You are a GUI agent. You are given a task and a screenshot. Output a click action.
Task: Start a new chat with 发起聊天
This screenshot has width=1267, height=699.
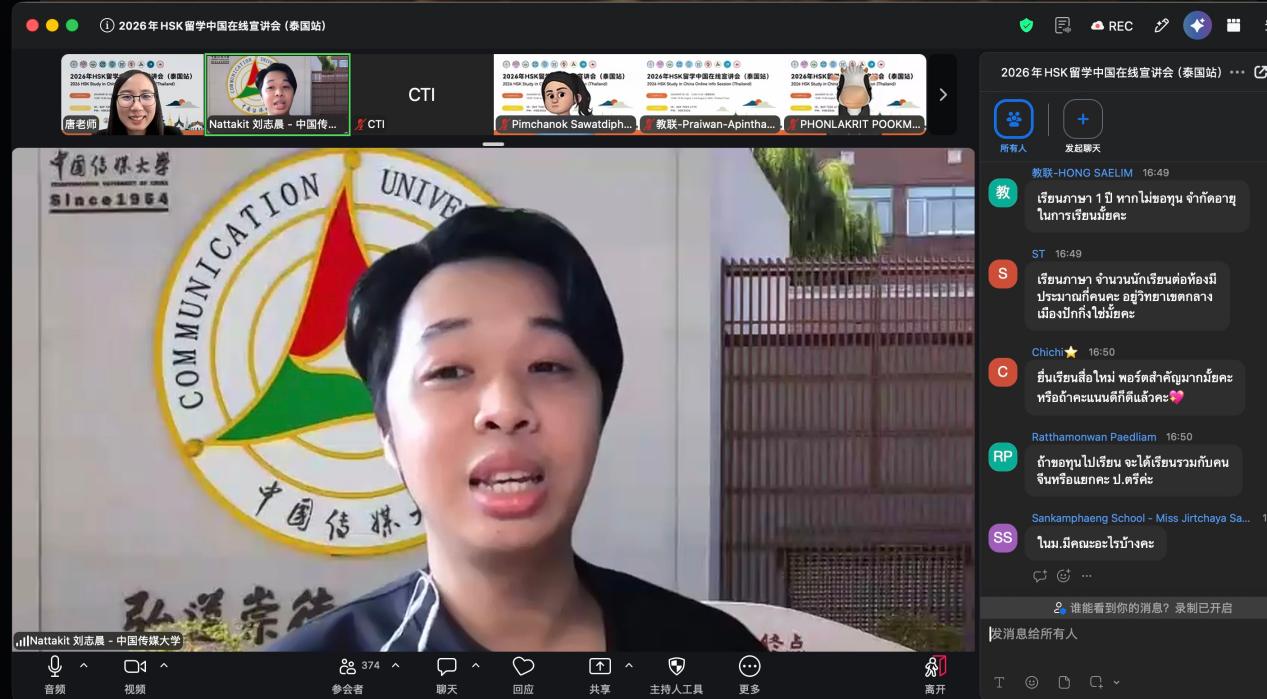(1082, 127)
